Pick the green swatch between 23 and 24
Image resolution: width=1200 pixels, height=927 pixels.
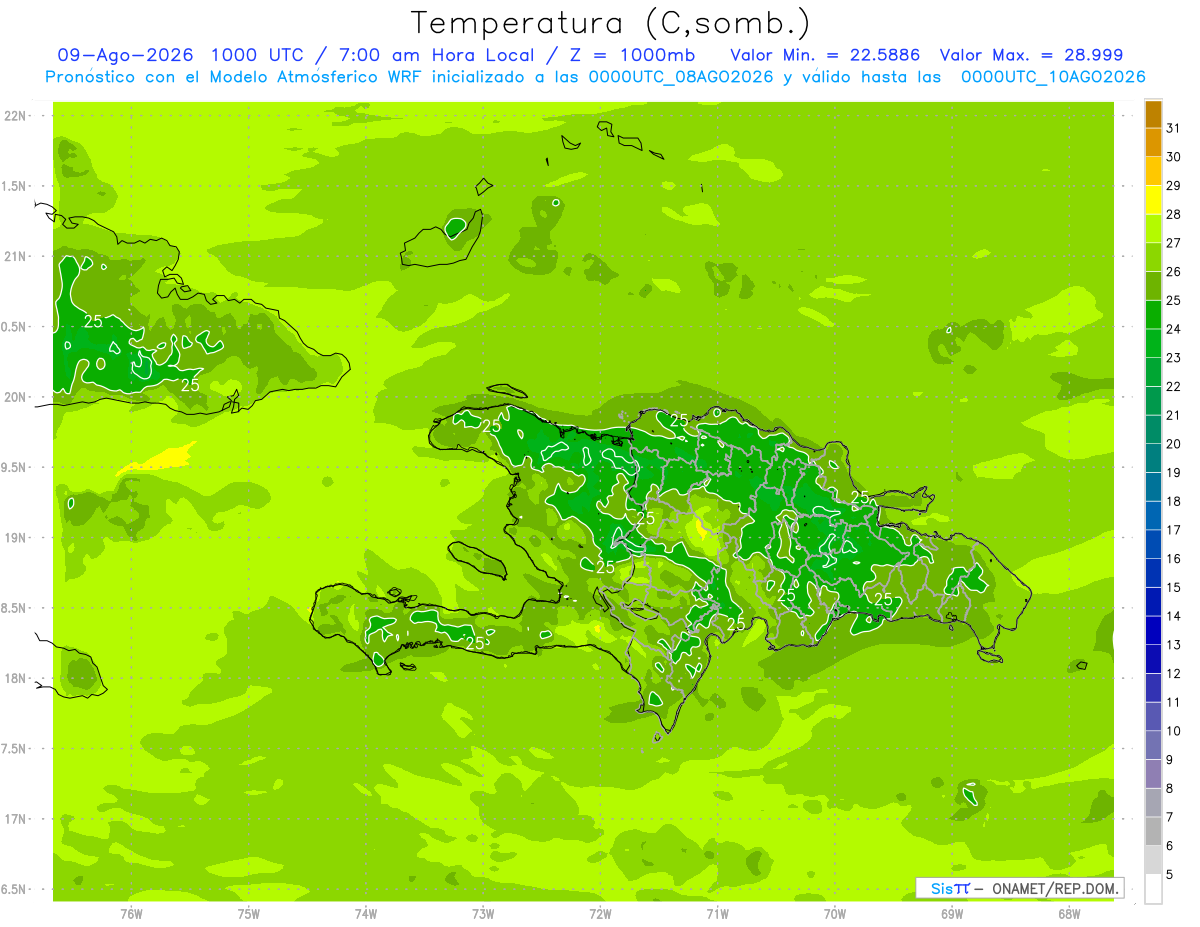click(x=1154, y=343)
